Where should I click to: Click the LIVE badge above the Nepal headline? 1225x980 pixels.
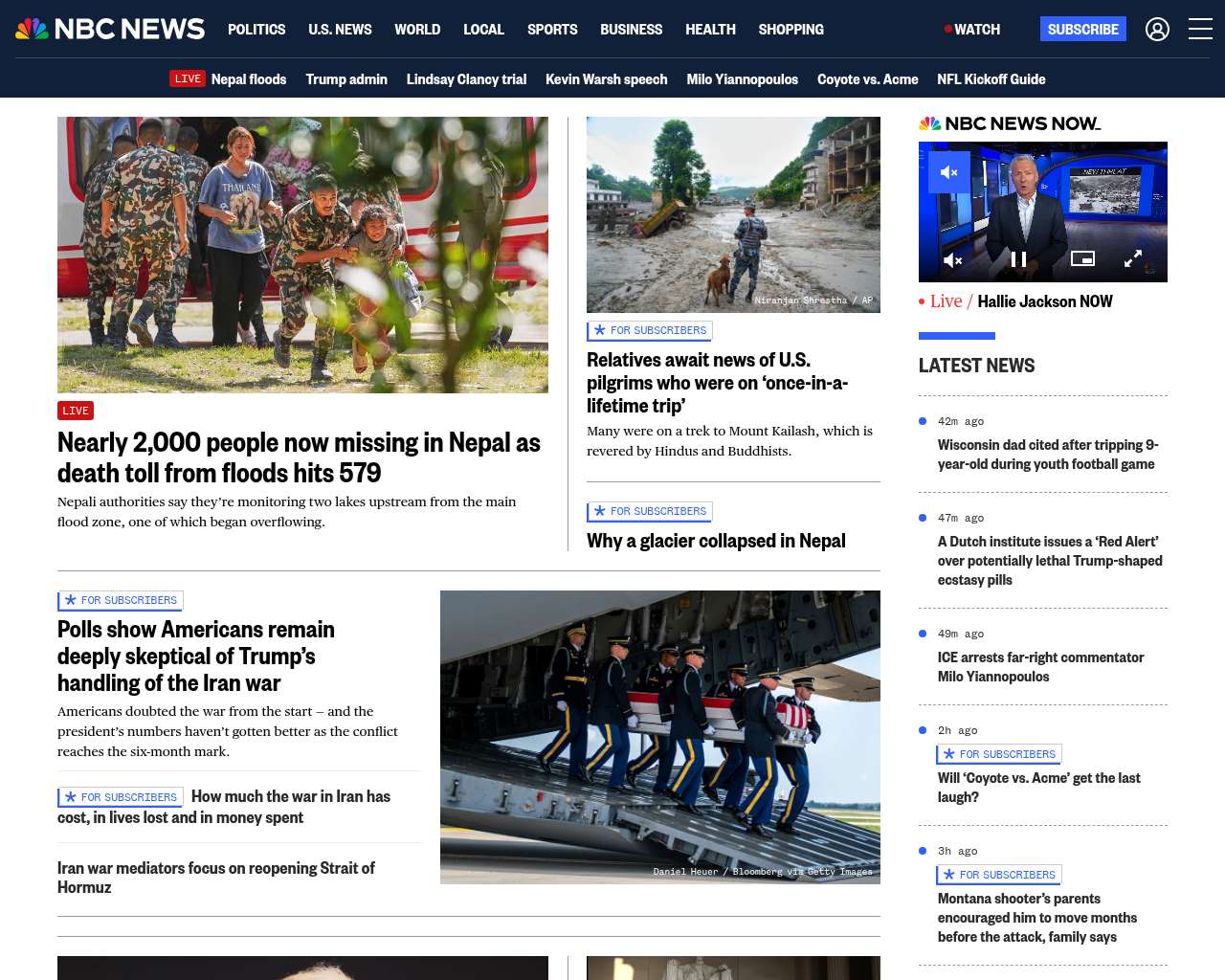coord(76,411)
